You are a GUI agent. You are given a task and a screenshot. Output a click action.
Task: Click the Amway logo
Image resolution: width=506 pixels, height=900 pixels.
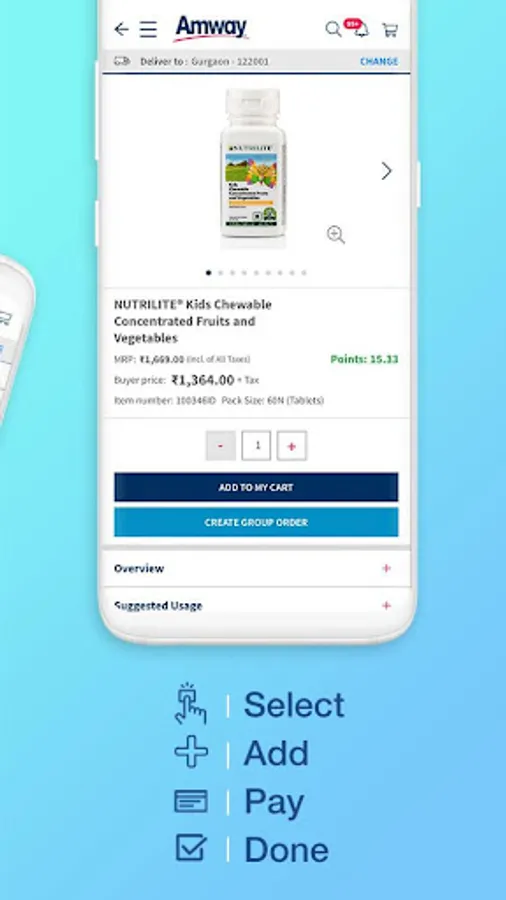pos(211,29)
